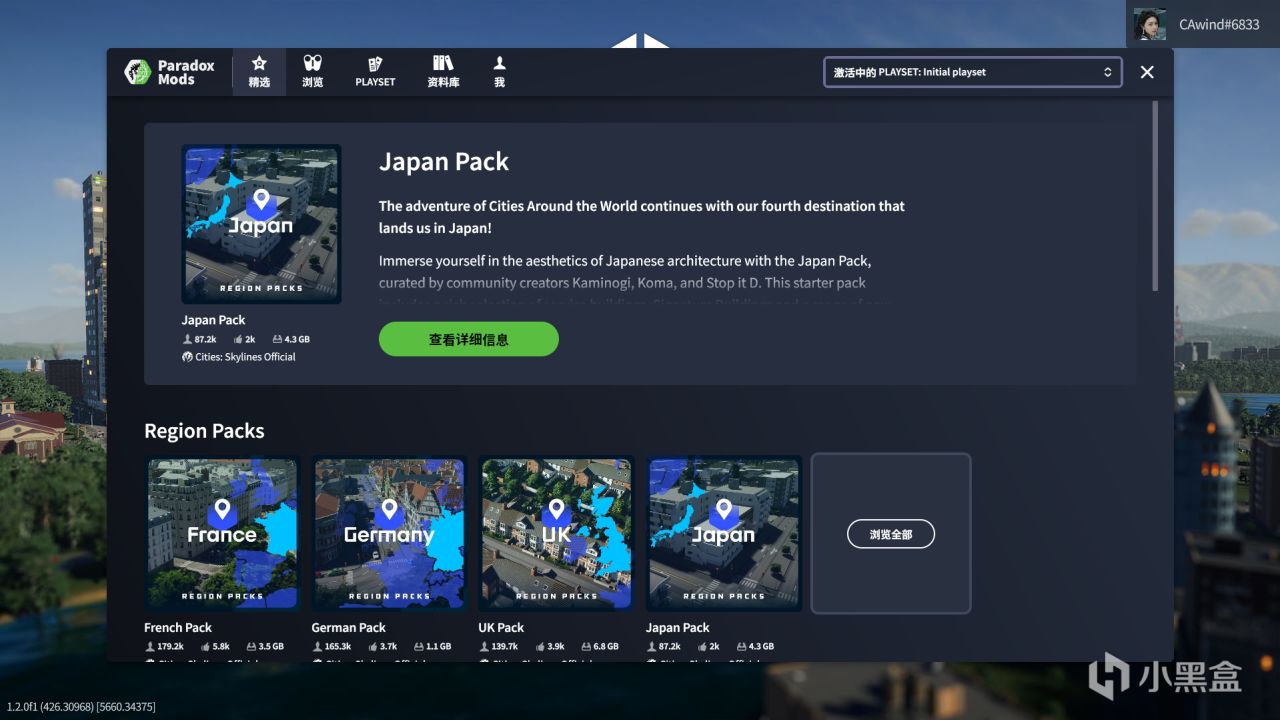
Task: Click the CAwind#6833 user avatar
Action: (1150, 24)
